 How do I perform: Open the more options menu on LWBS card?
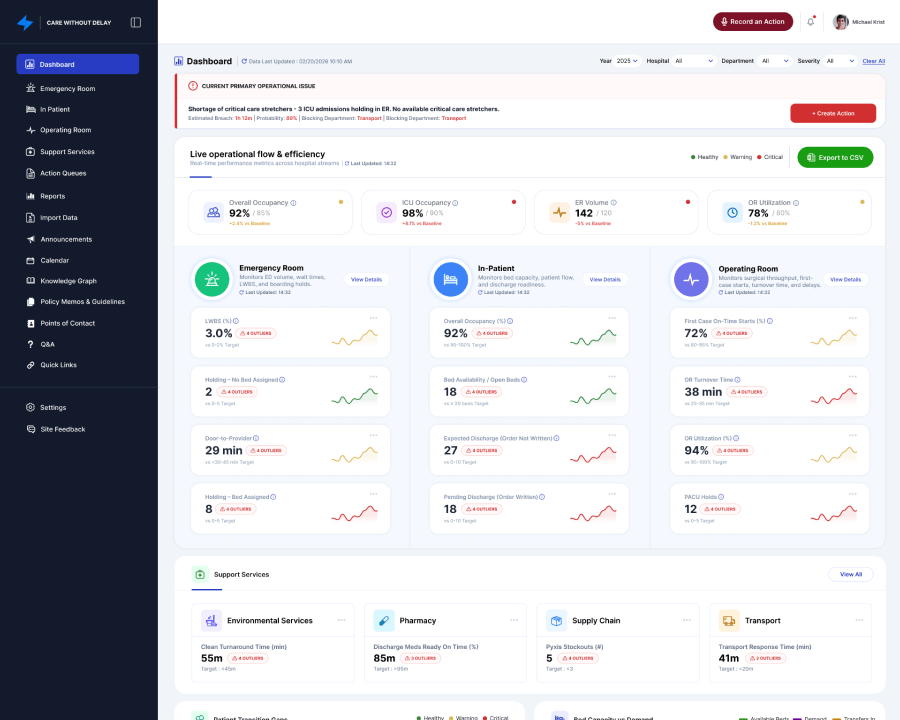[x=374, y=318]
